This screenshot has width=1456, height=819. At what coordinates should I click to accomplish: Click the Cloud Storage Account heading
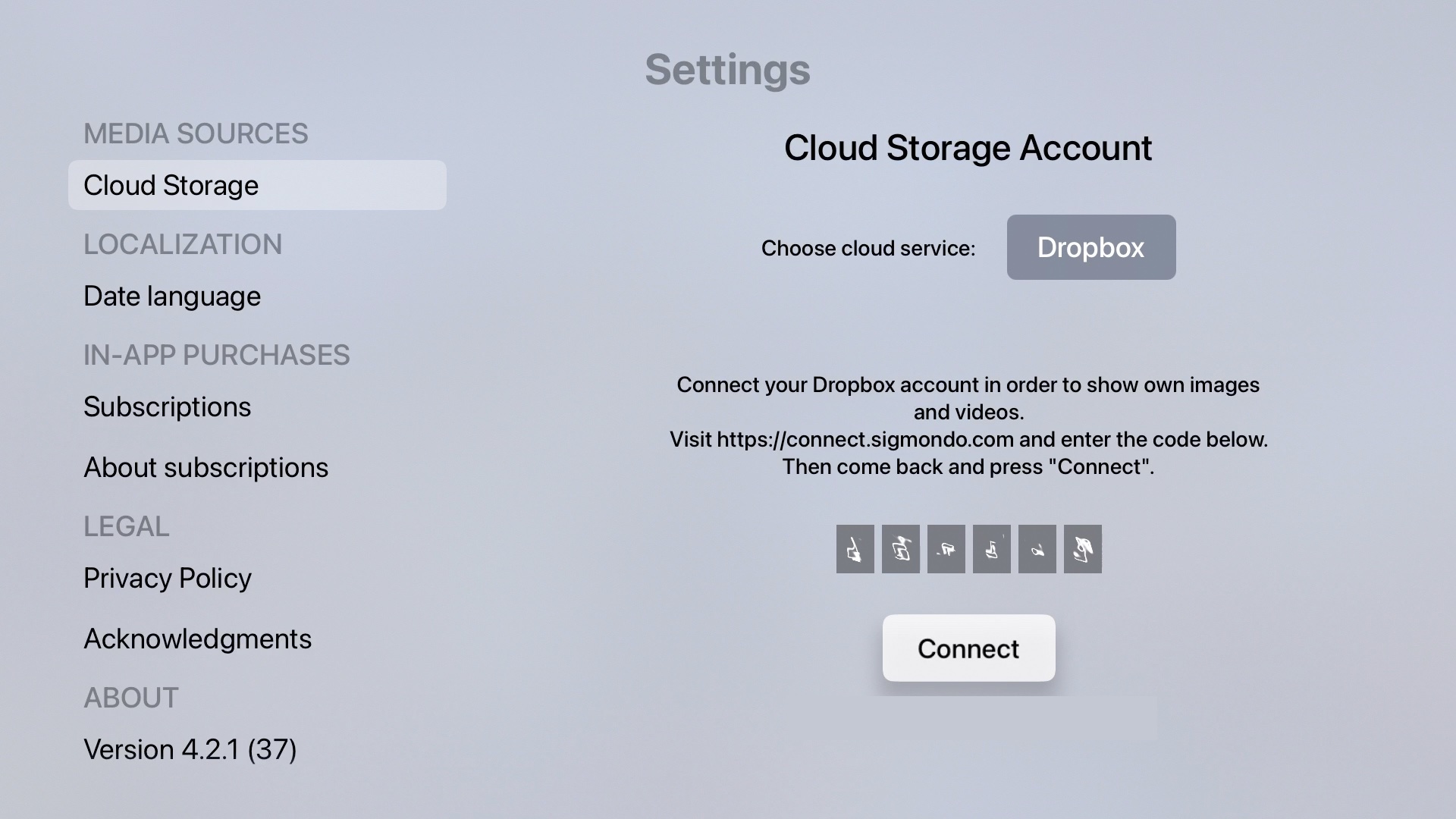(x=968, y=148)
